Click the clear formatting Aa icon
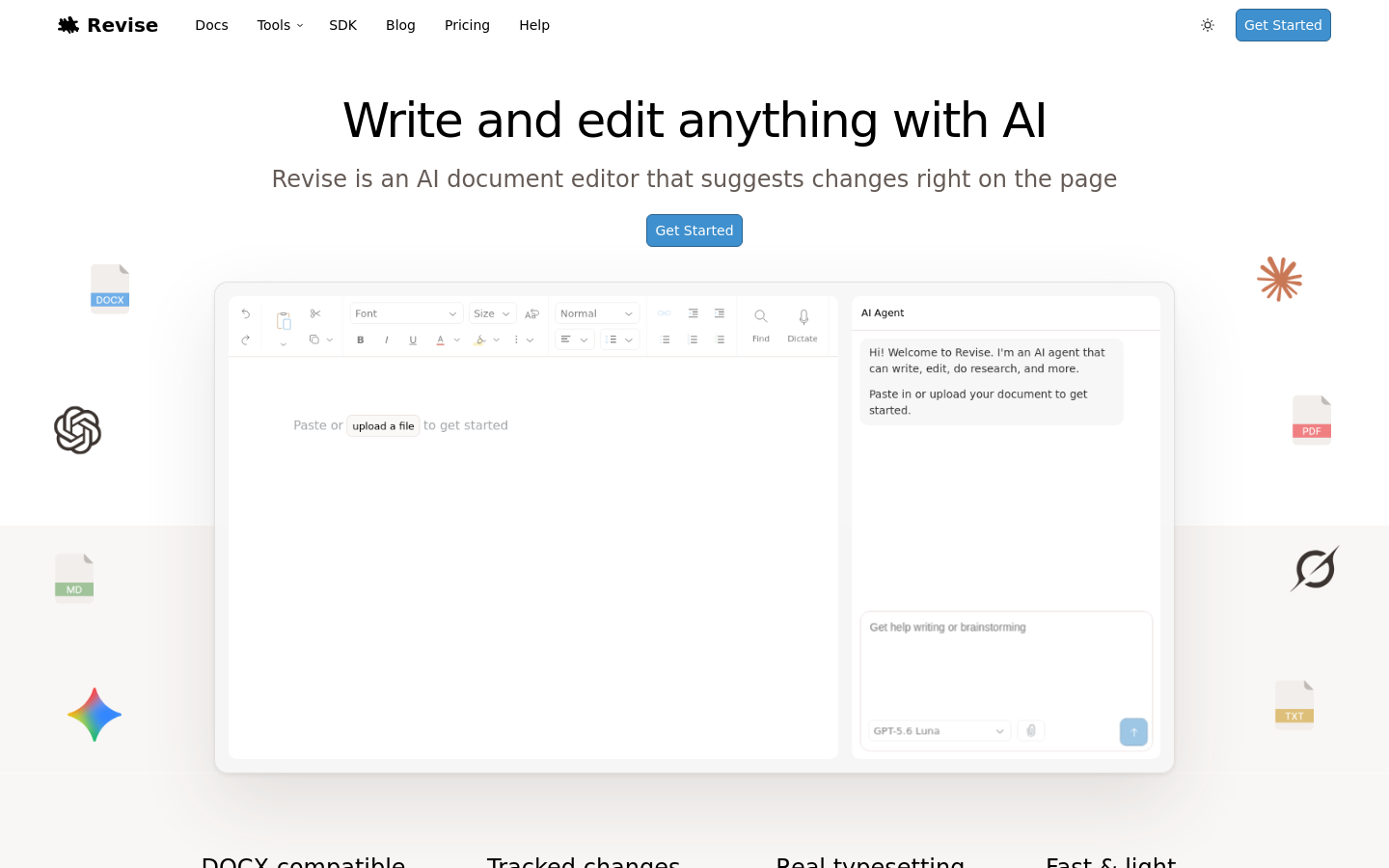 pos(531,313)
